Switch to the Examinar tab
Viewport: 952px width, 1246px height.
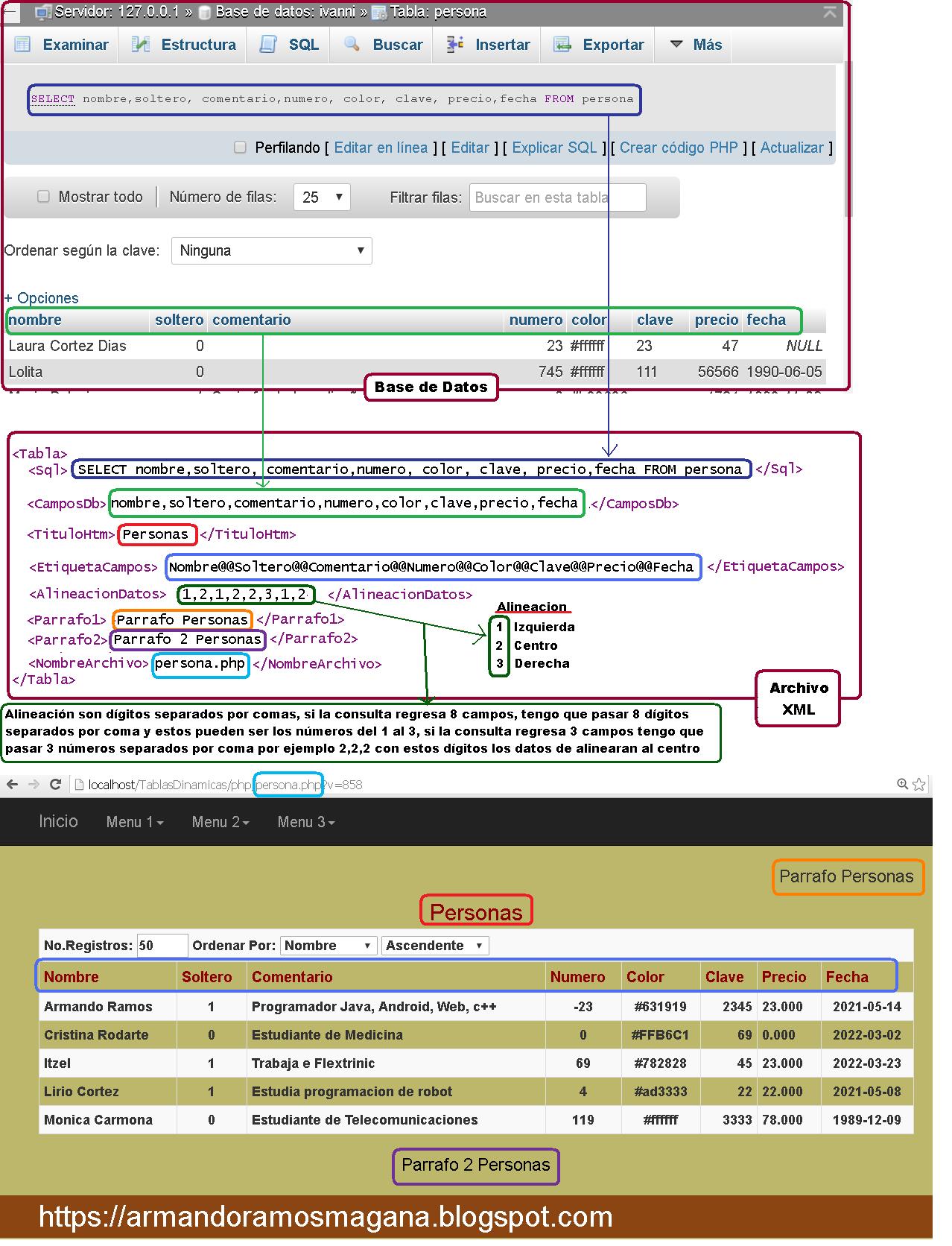62,45
